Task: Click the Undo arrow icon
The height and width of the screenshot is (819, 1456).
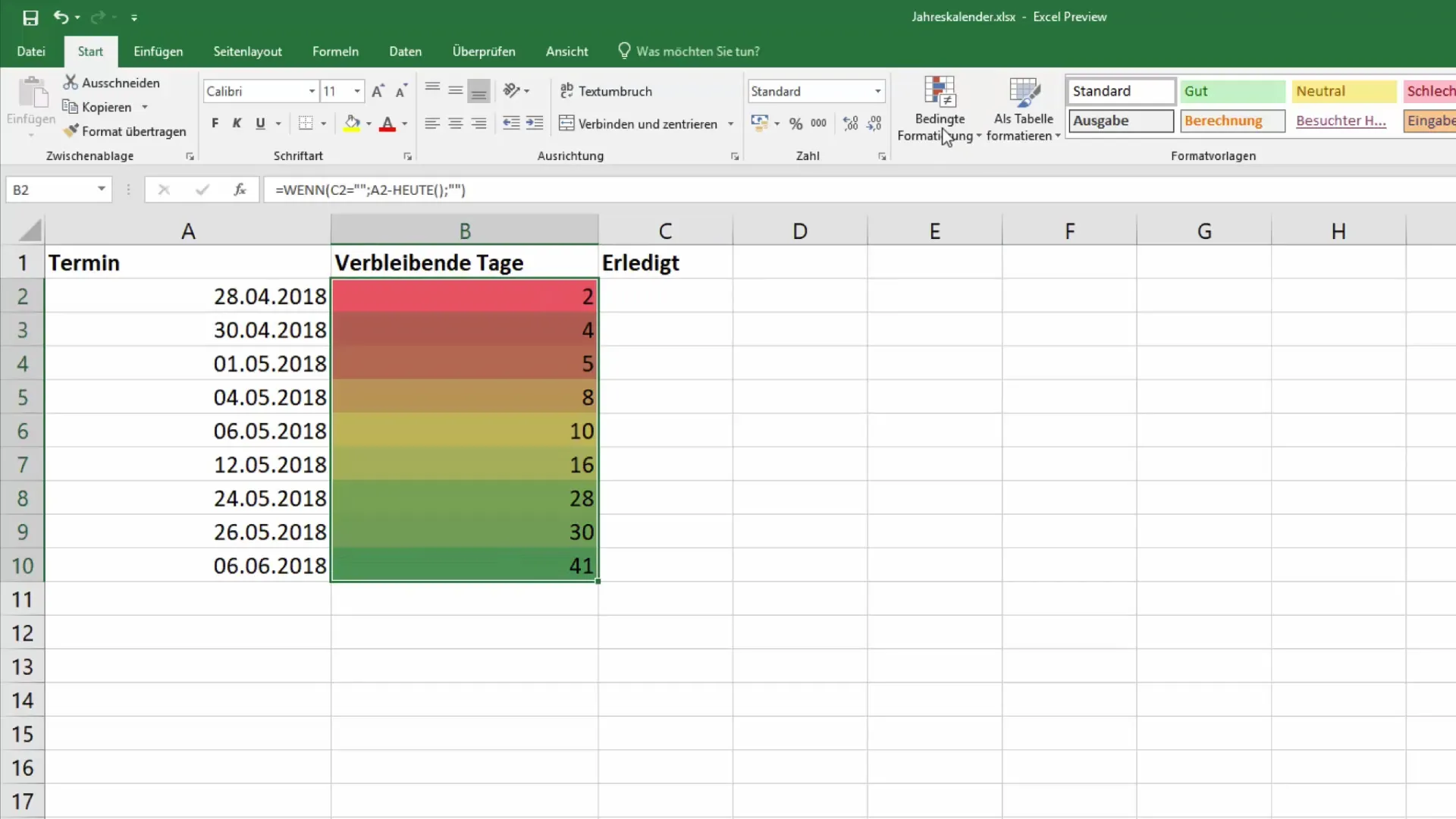Action: pyautogui.click(x=61, y=17)
